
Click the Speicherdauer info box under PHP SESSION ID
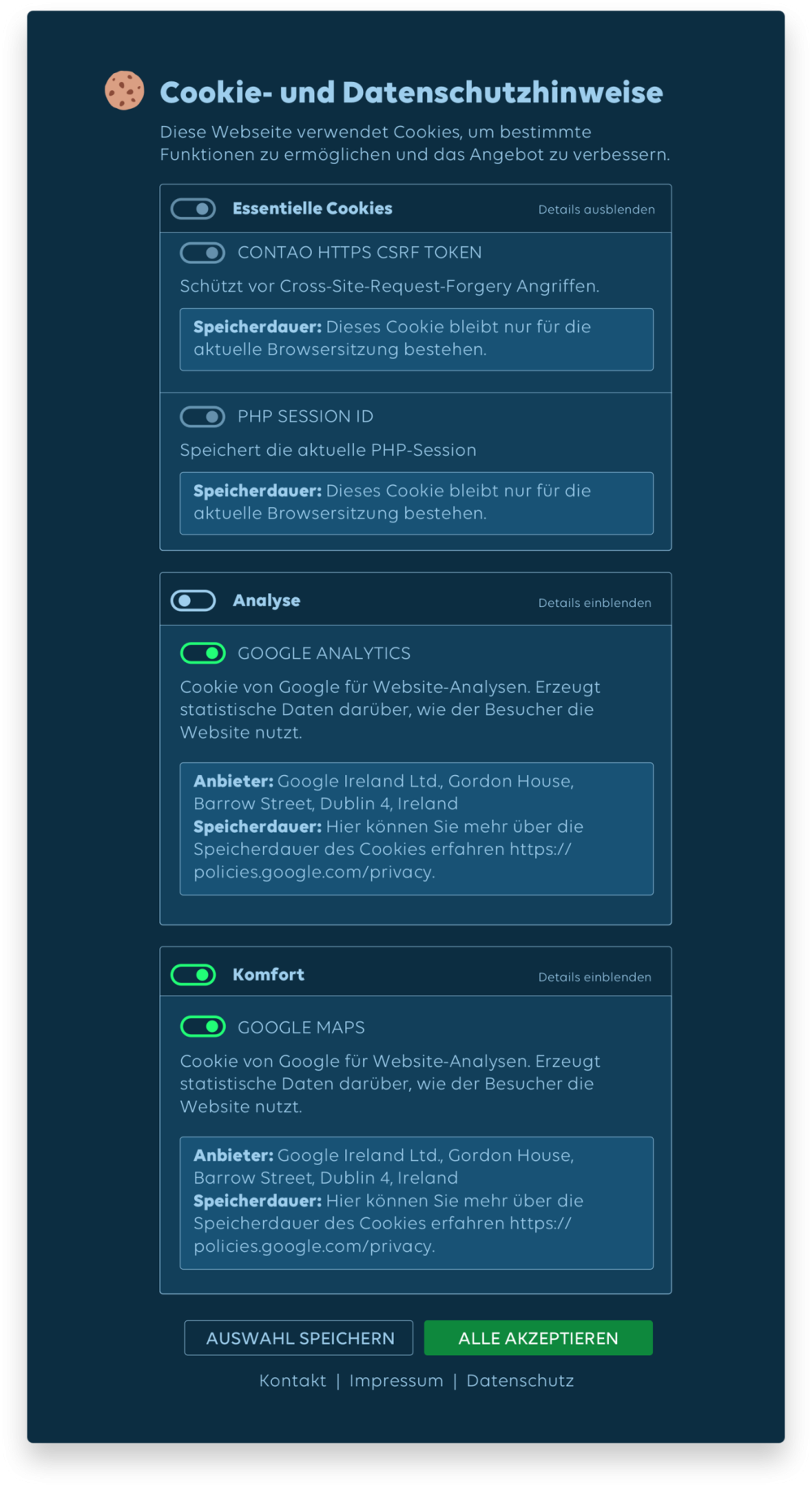416,503
